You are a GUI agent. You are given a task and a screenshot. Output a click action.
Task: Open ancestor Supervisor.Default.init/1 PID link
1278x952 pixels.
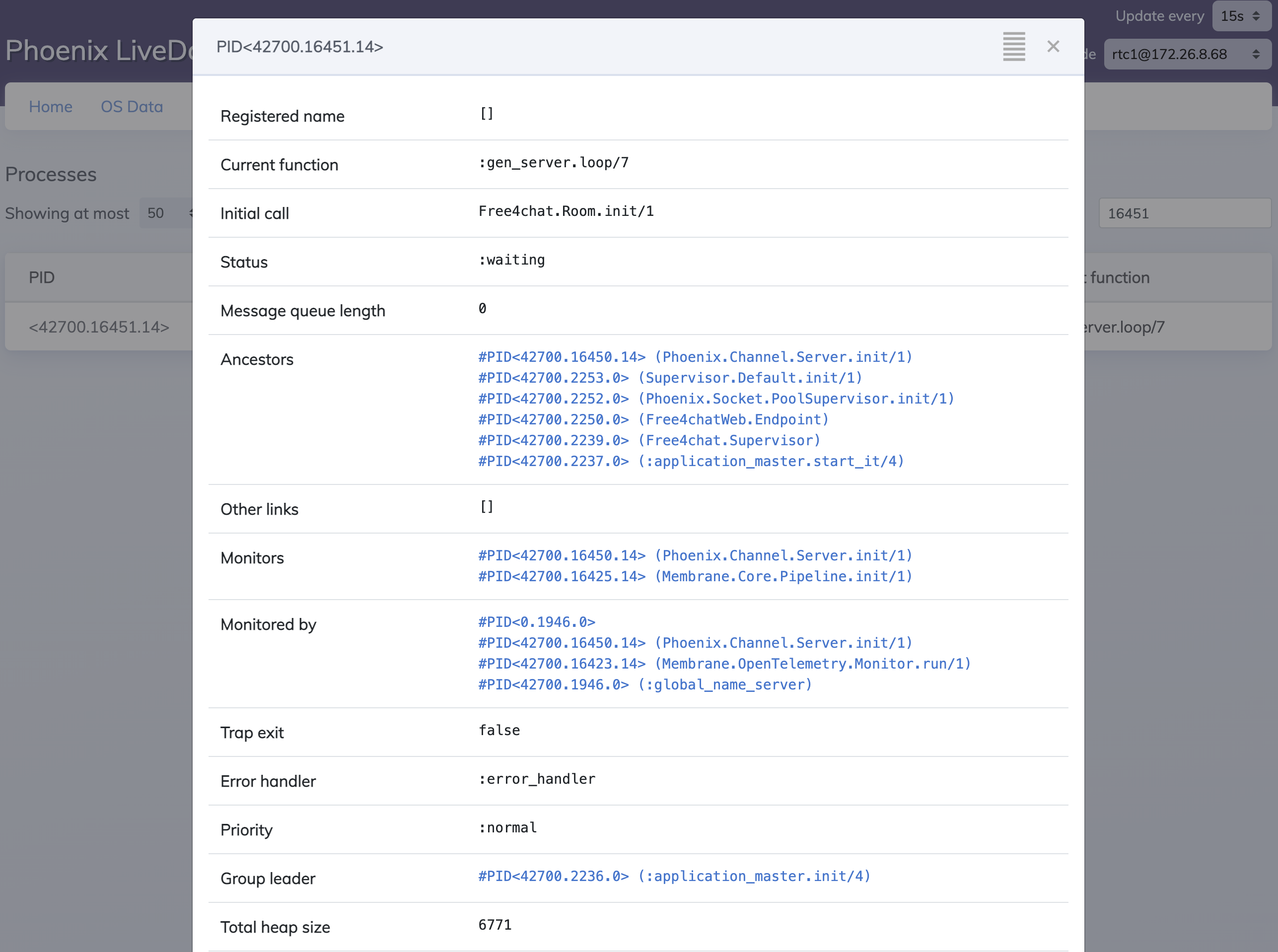(x=670, y=378)
